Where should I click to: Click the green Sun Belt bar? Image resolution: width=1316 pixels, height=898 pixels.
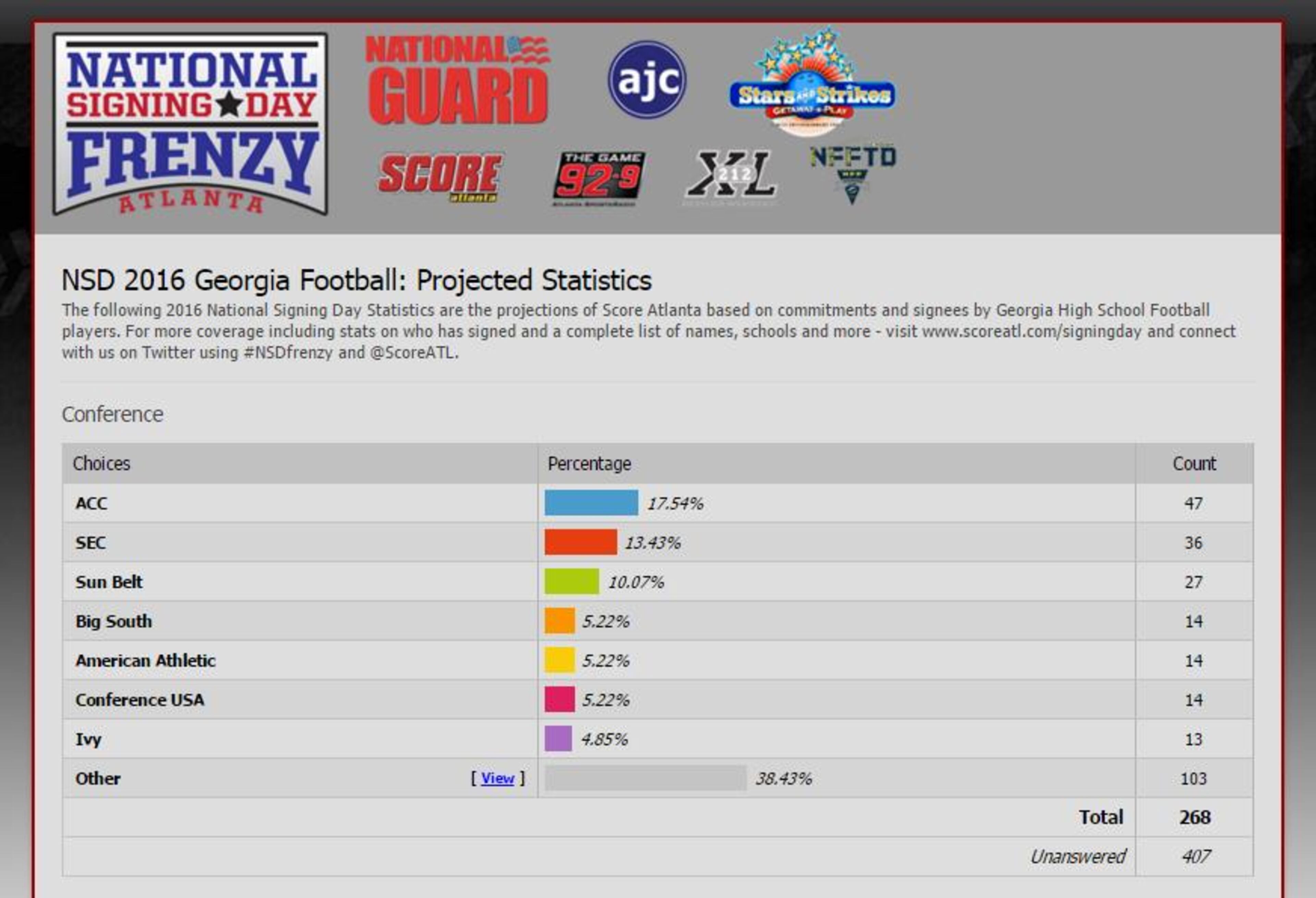coord(571,582)
